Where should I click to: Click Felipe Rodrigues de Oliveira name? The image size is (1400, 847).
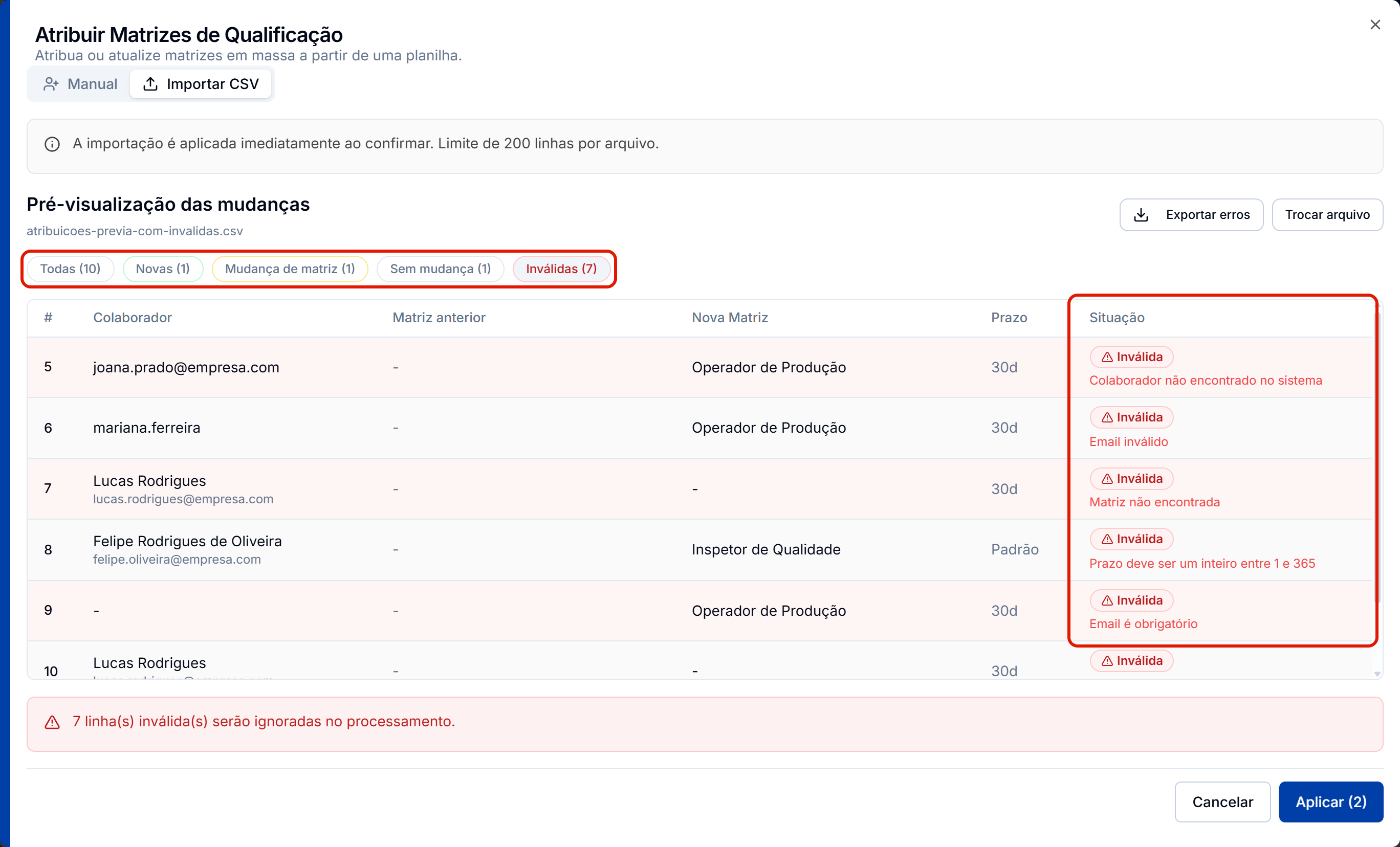(x=187, y=541)
